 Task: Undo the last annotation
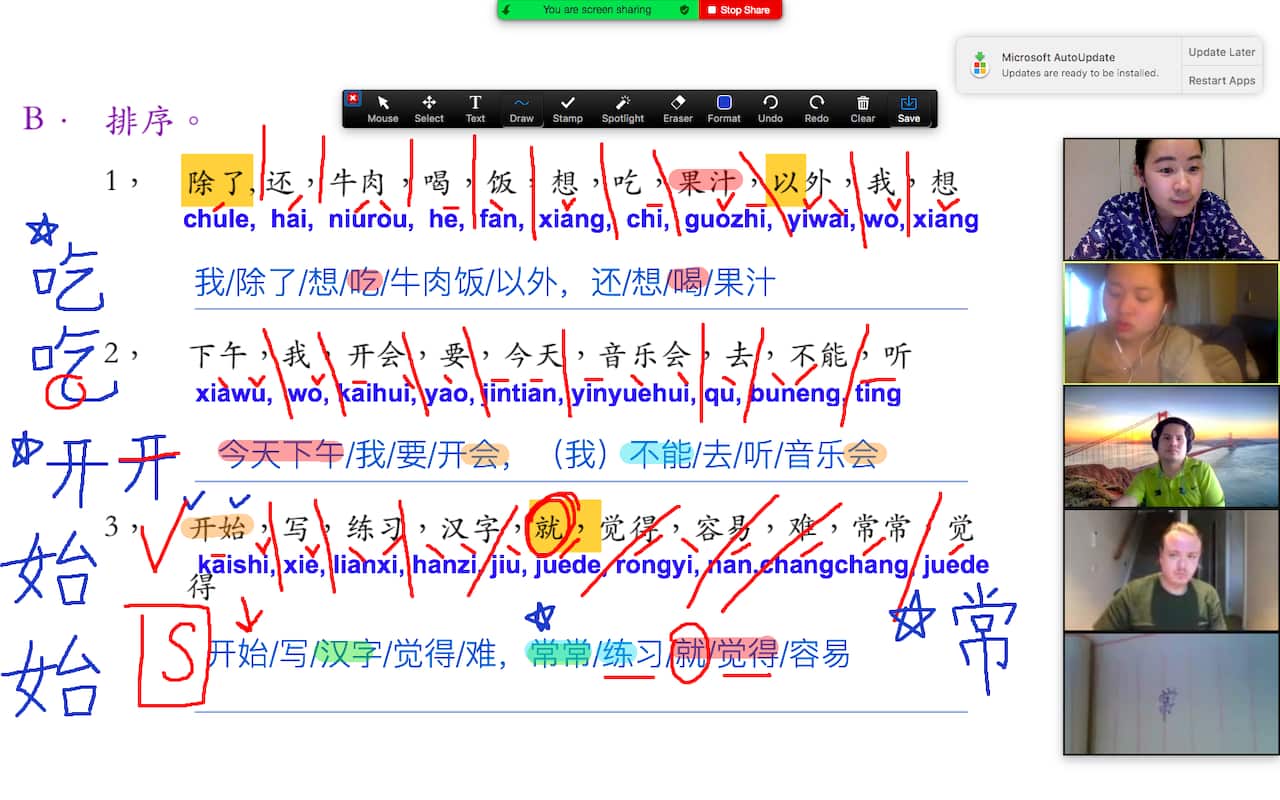(x=770, y=108)
